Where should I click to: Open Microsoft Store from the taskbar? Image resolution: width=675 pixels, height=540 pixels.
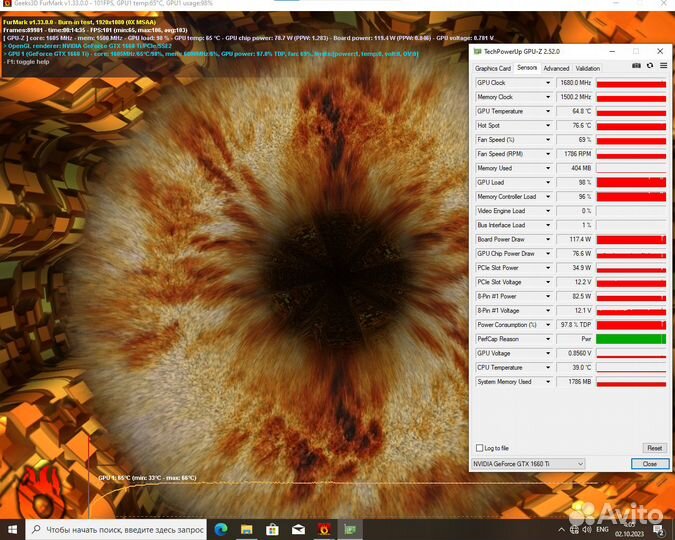click(272, 529)
